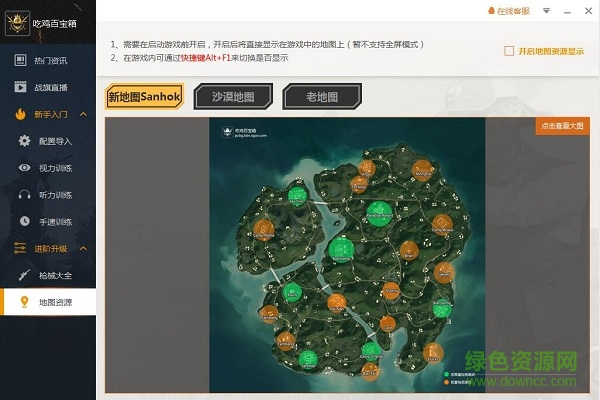Collapse the 新手入门 chevron

tap(83, 114)
